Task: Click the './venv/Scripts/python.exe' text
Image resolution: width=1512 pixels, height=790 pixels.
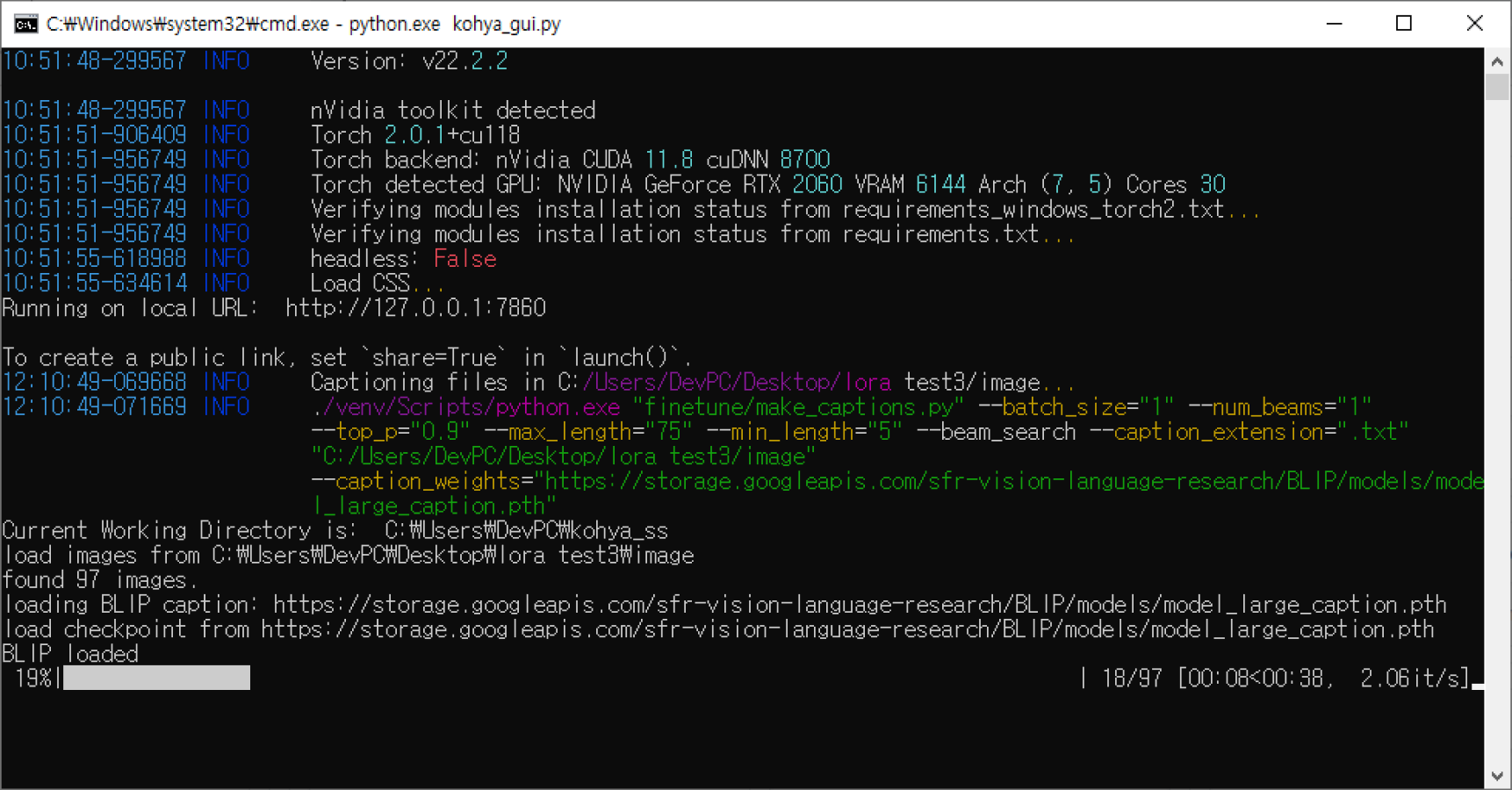Action: click(x=465, y=407)
